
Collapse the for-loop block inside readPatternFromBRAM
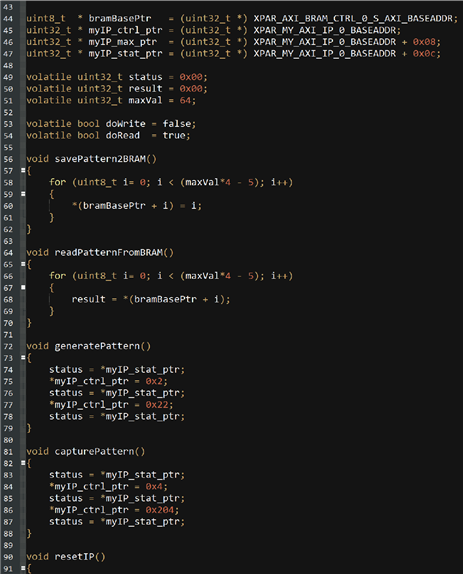[23, 287]
